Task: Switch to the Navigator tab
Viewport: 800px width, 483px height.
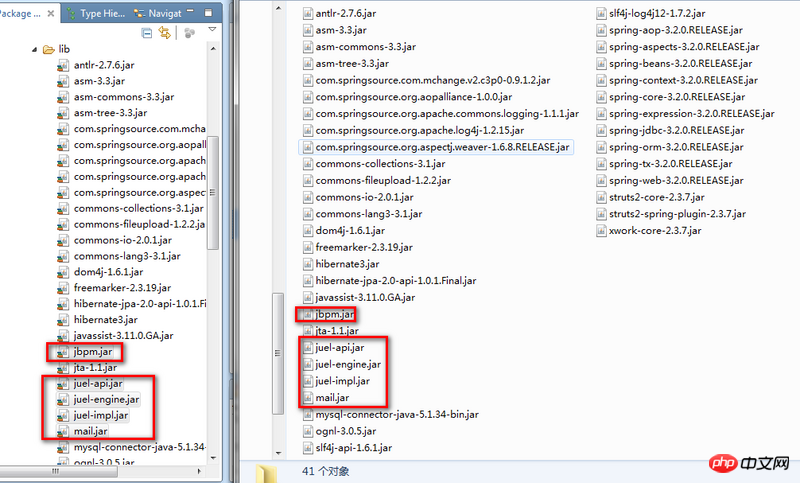Action: point(158,13)
